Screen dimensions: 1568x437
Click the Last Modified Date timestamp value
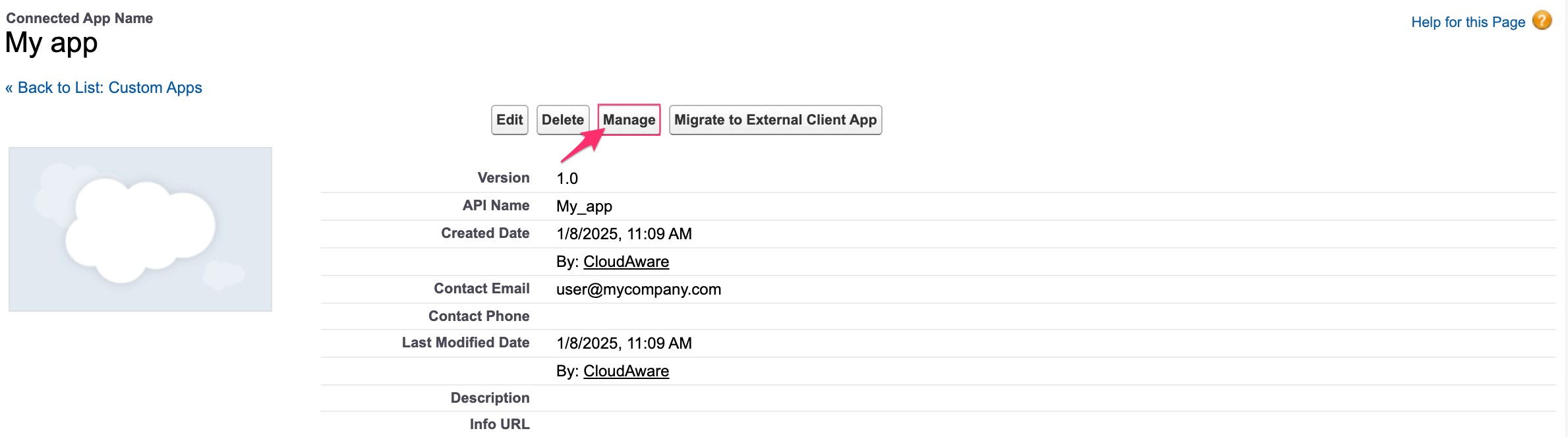coord(624,343)
